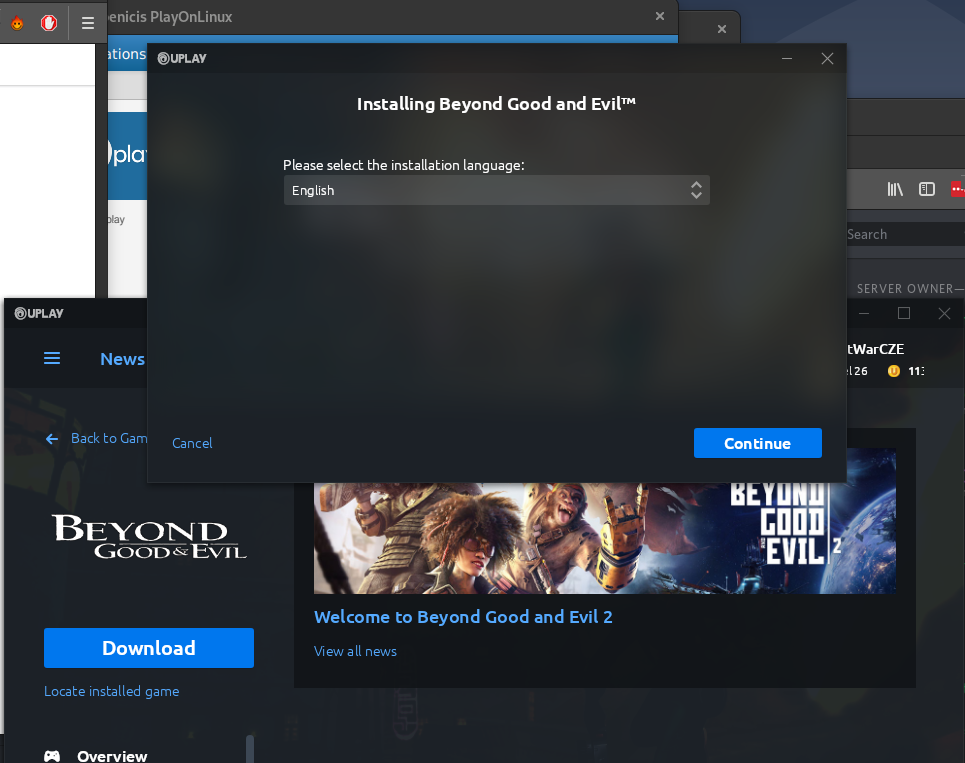The image size is (965, 763).
Task: Open the Uplay hamburger menu
Action: (x=52, y=358)
